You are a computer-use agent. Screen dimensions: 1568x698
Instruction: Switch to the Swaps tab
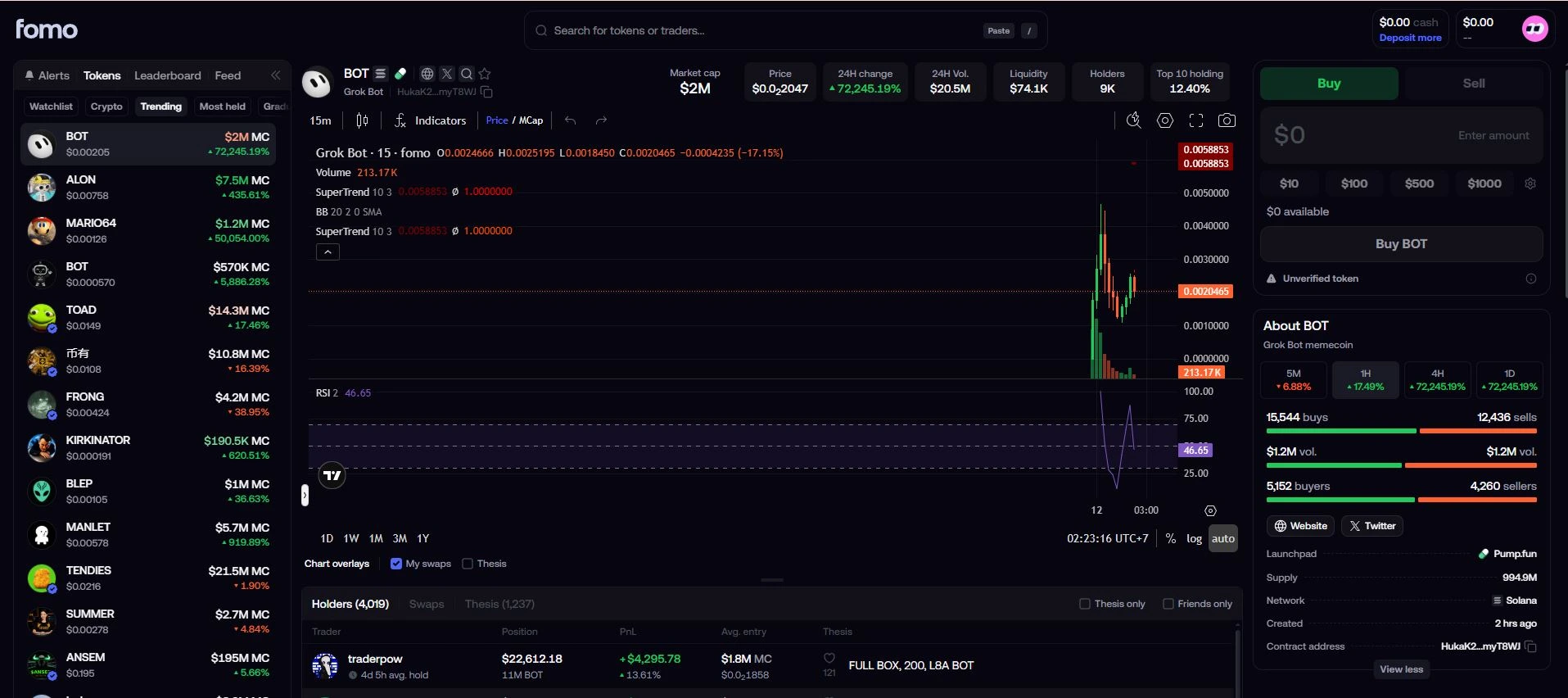point(427,604)
